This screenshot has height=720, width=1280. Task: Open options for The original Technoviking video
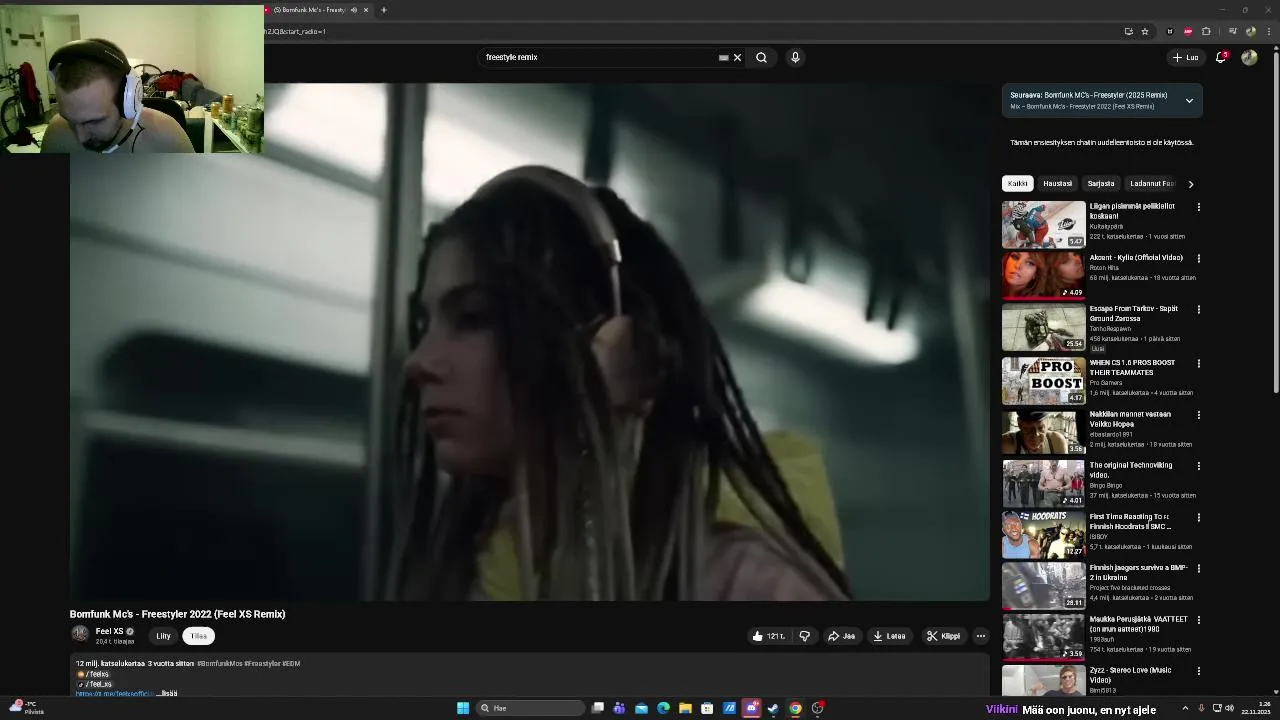click(x=1198, y=466)
